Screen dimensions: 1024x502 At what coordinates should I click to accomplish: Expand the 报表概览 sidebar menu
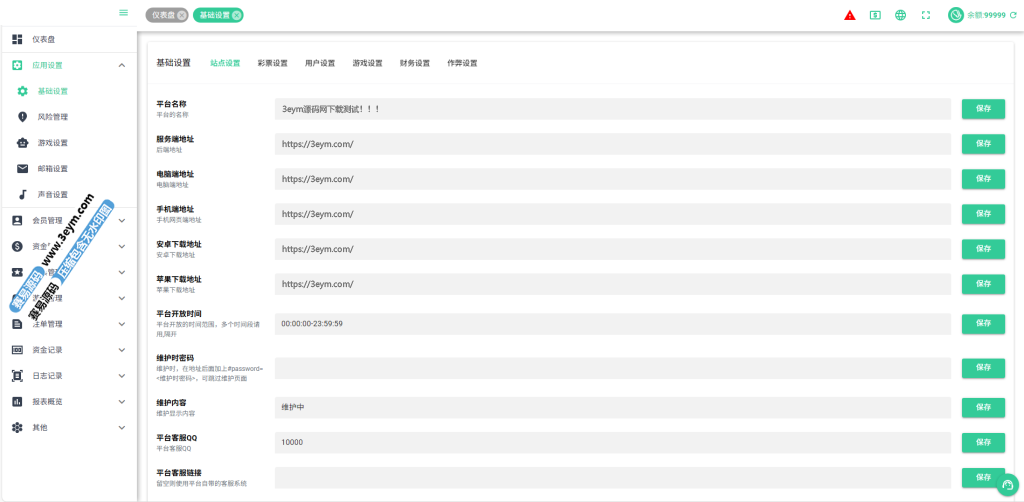122,402
